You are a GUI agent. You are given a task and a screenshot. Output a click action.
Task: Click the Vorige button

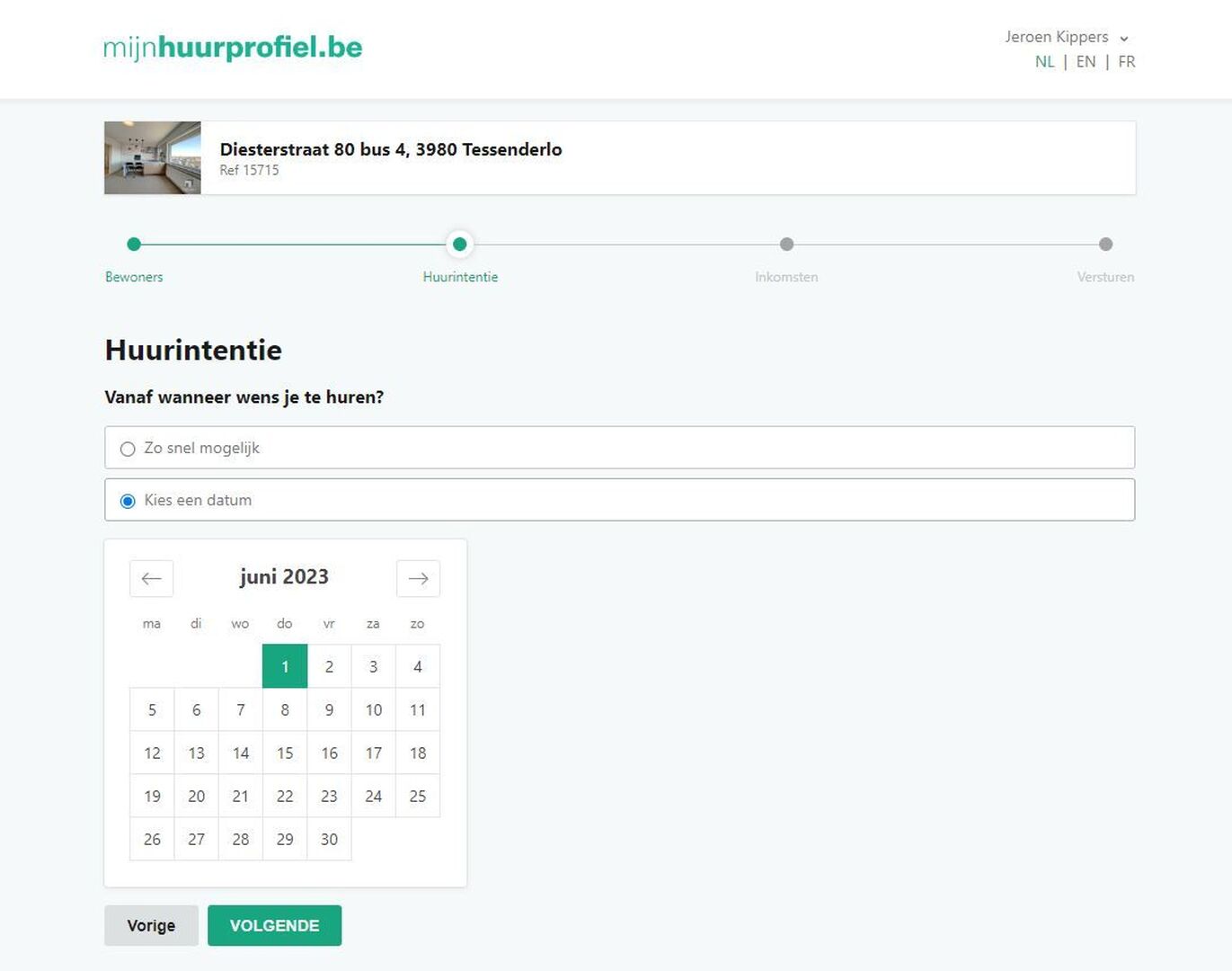click(151, 925)
